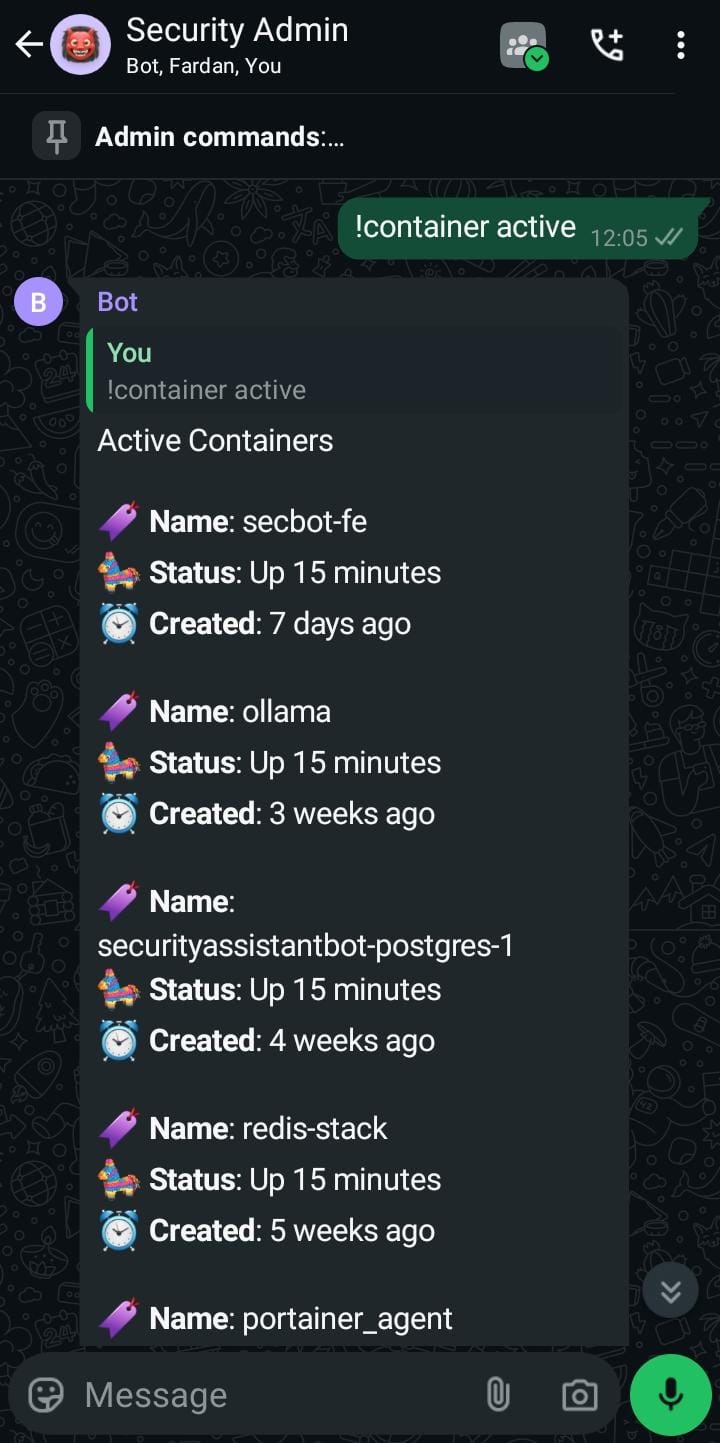This screenshot has width=720, height=1443.
Task: Attach a file with the paperclip icon
Action: [498, 1394]
